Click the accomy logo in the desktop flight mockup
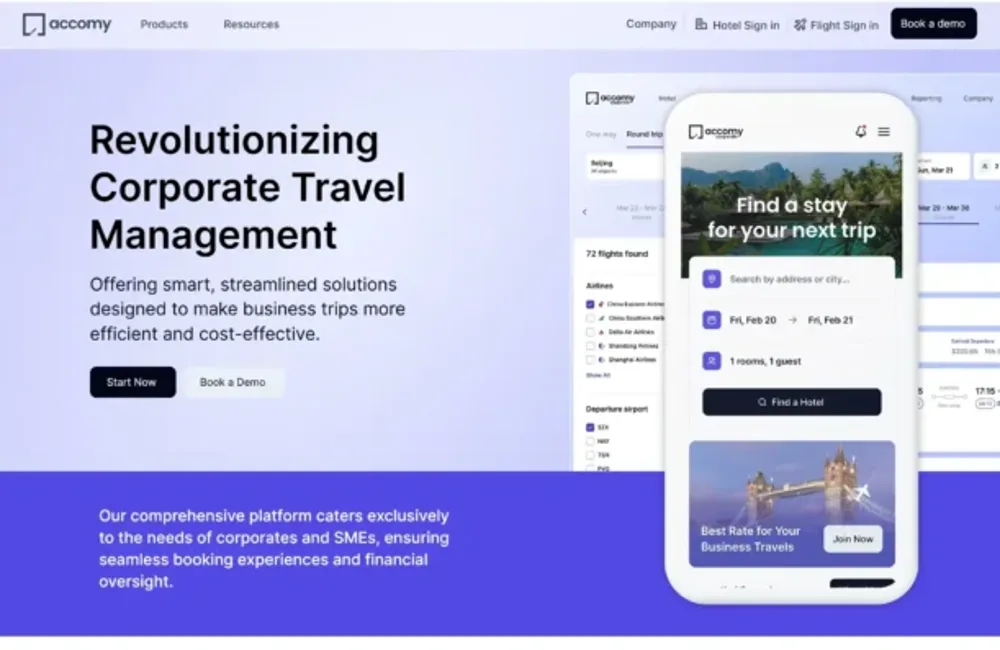The height and width of the screenshot is (650, 1000). click(x=610, y=98)
